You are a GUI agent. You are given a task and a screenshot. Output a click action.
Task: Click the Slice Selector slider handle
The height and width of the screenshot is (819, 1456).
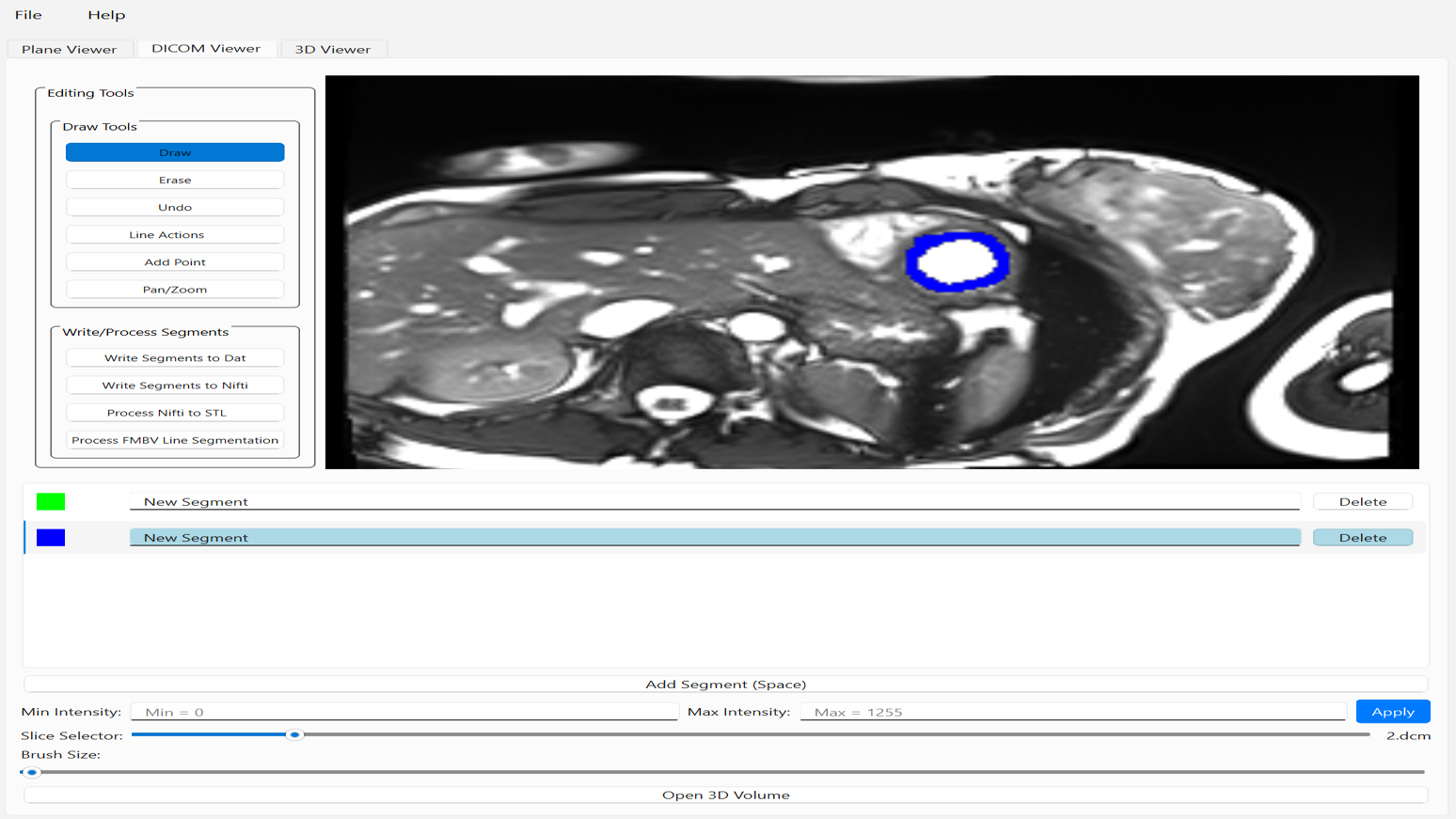(x=294, y=735)
